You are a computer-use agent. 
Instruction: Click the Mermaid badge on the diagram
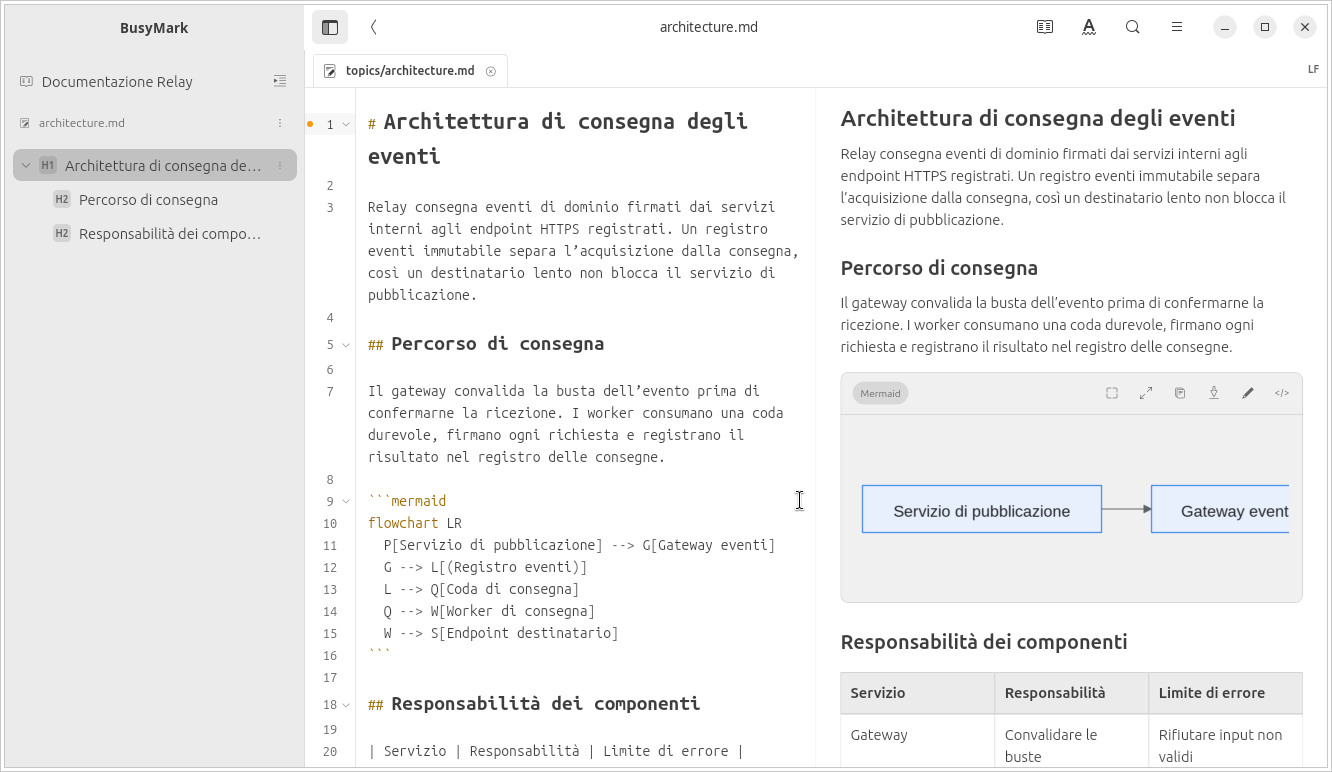point(880,393)
